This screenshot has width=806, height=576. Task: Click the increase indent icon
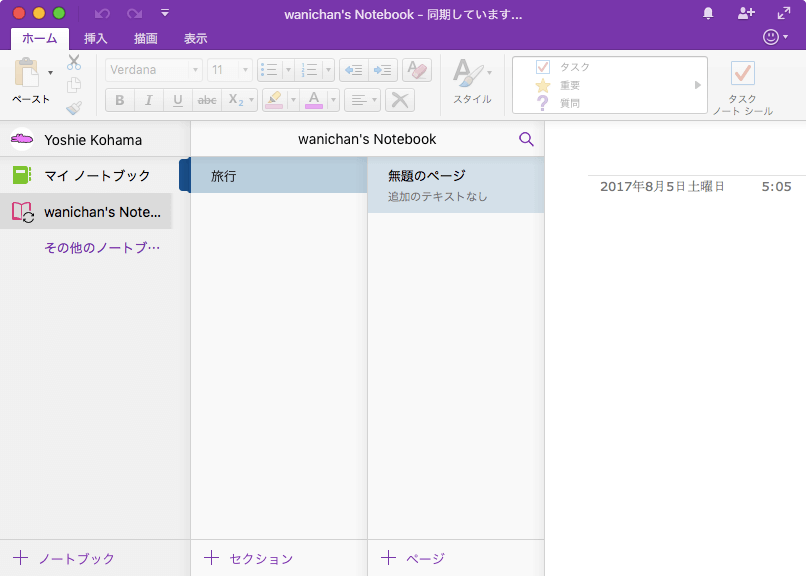pos(383,70)
